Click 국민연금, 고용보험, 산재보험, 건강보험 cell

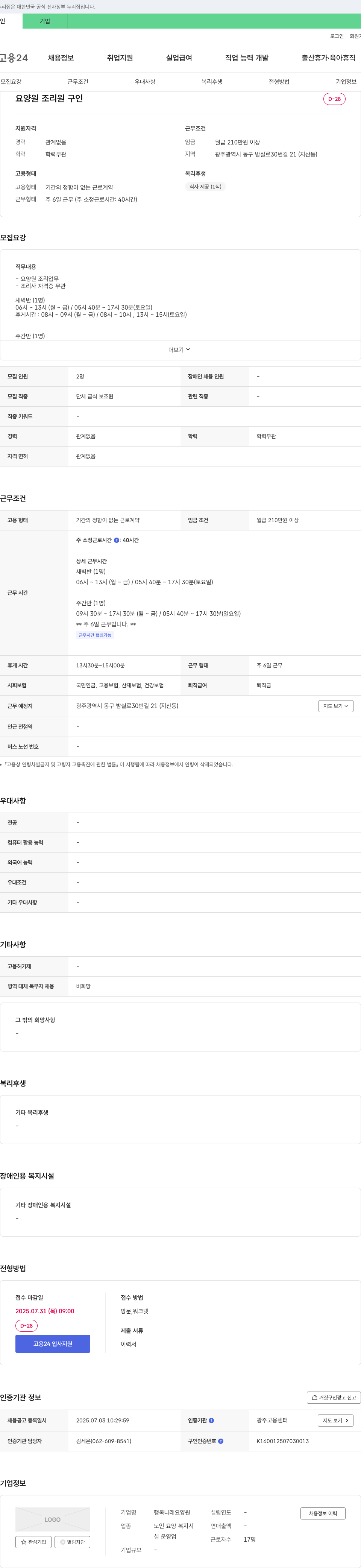pos(120,685)
